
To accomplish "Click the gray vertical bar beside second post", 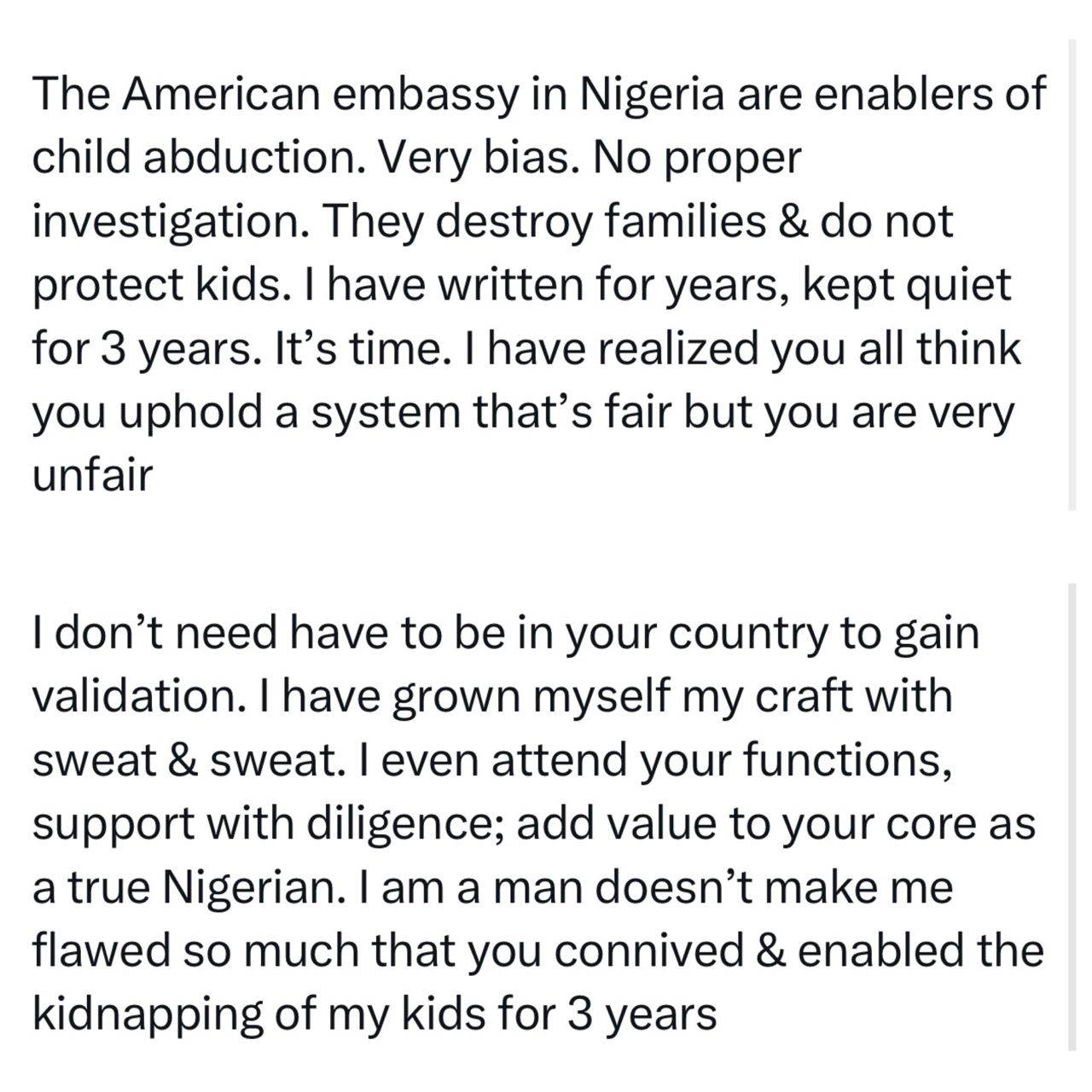I will pyautogui.click(x=1072, y=815).
